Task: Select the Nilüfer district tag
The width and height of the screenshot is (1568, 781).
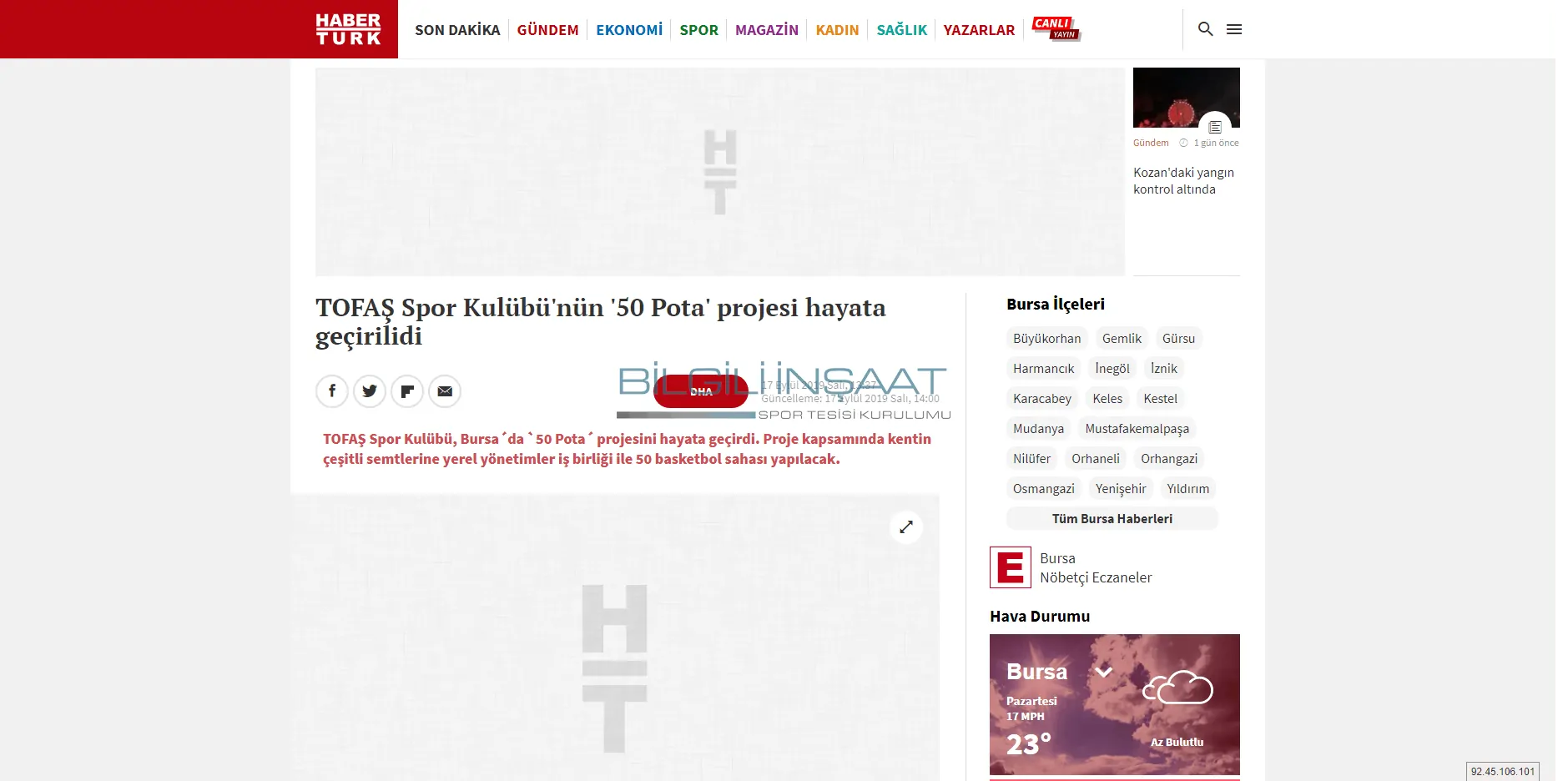Action: click(1031, 459)
